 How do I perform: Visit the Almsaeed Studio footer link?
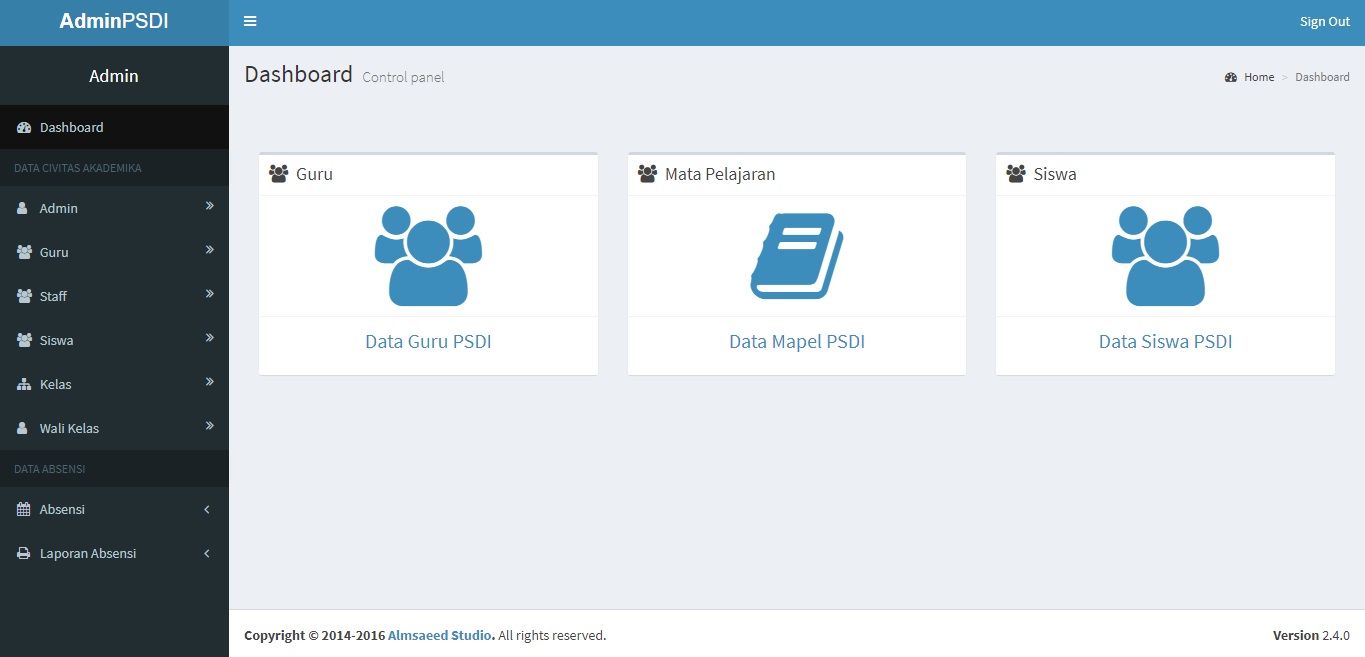(439, 636)
